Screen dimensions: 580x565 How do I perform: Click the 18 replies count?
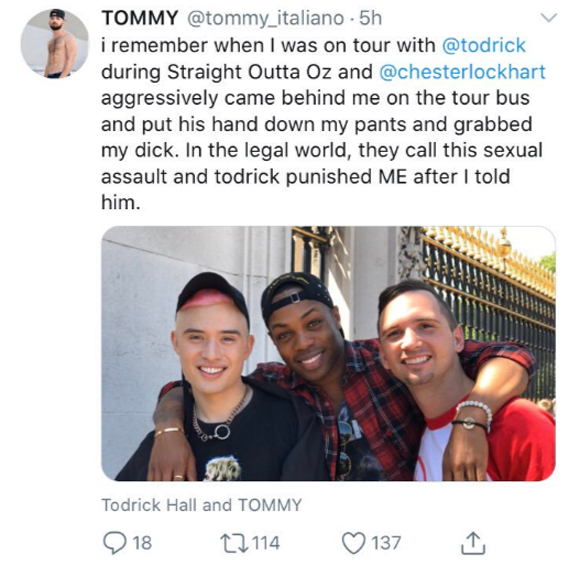(x=142, y=543)
